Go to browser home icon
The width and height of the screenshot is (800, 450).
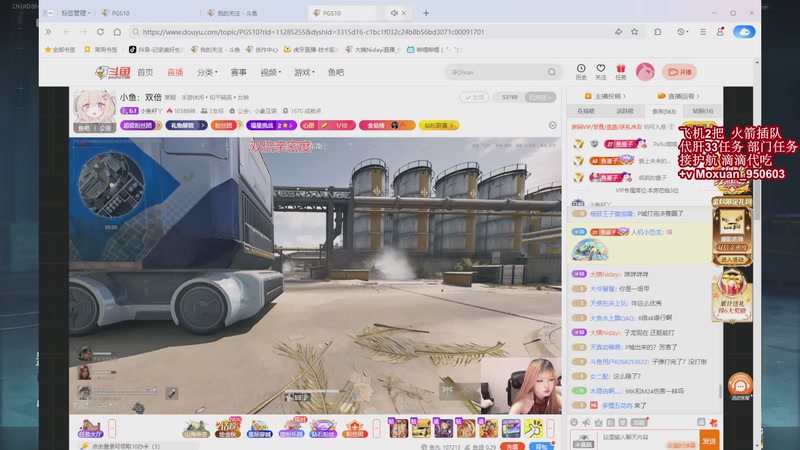(x=117, y=32)
